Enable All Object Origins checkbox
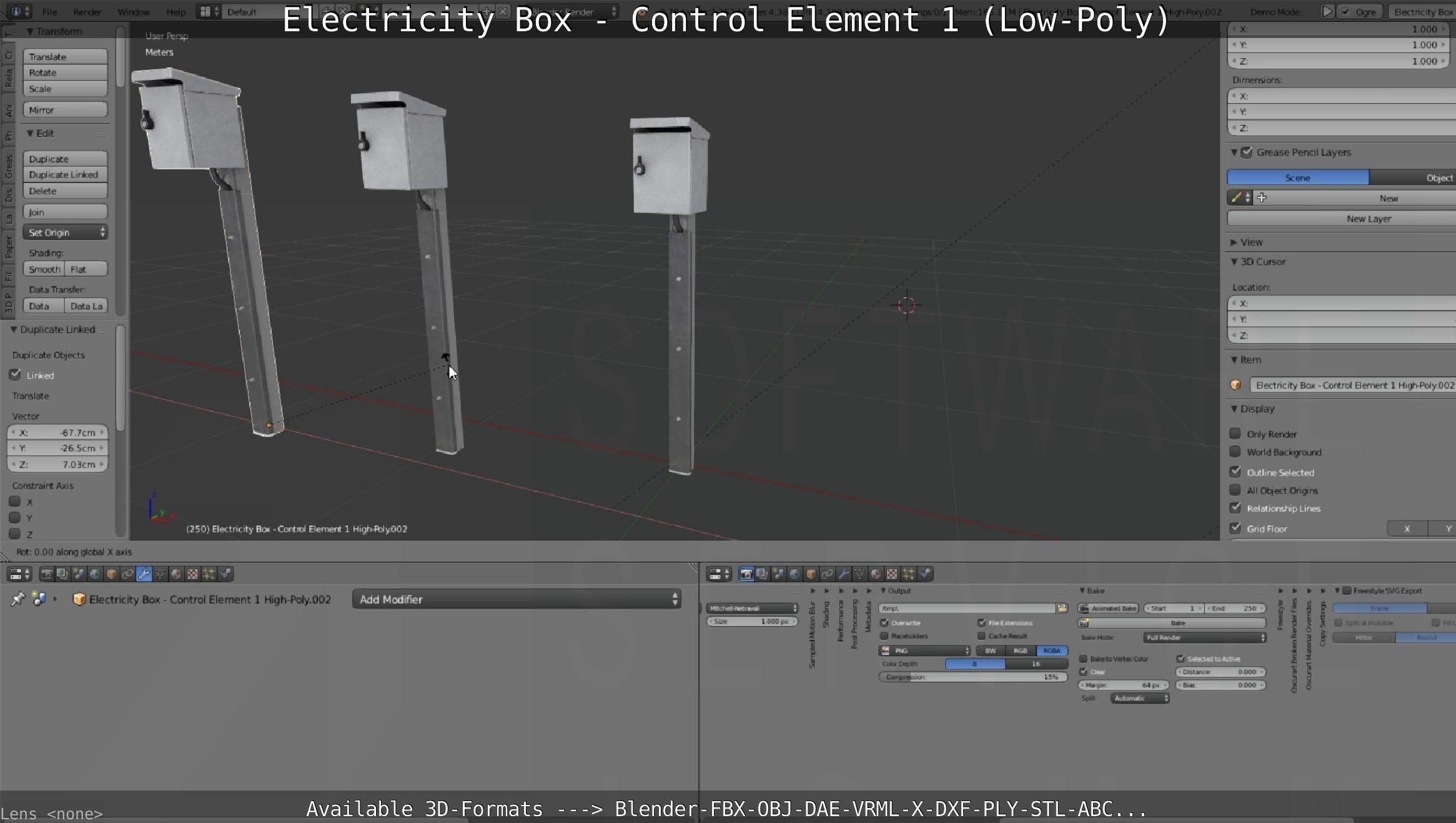1456x823 pixels. 1235,490
